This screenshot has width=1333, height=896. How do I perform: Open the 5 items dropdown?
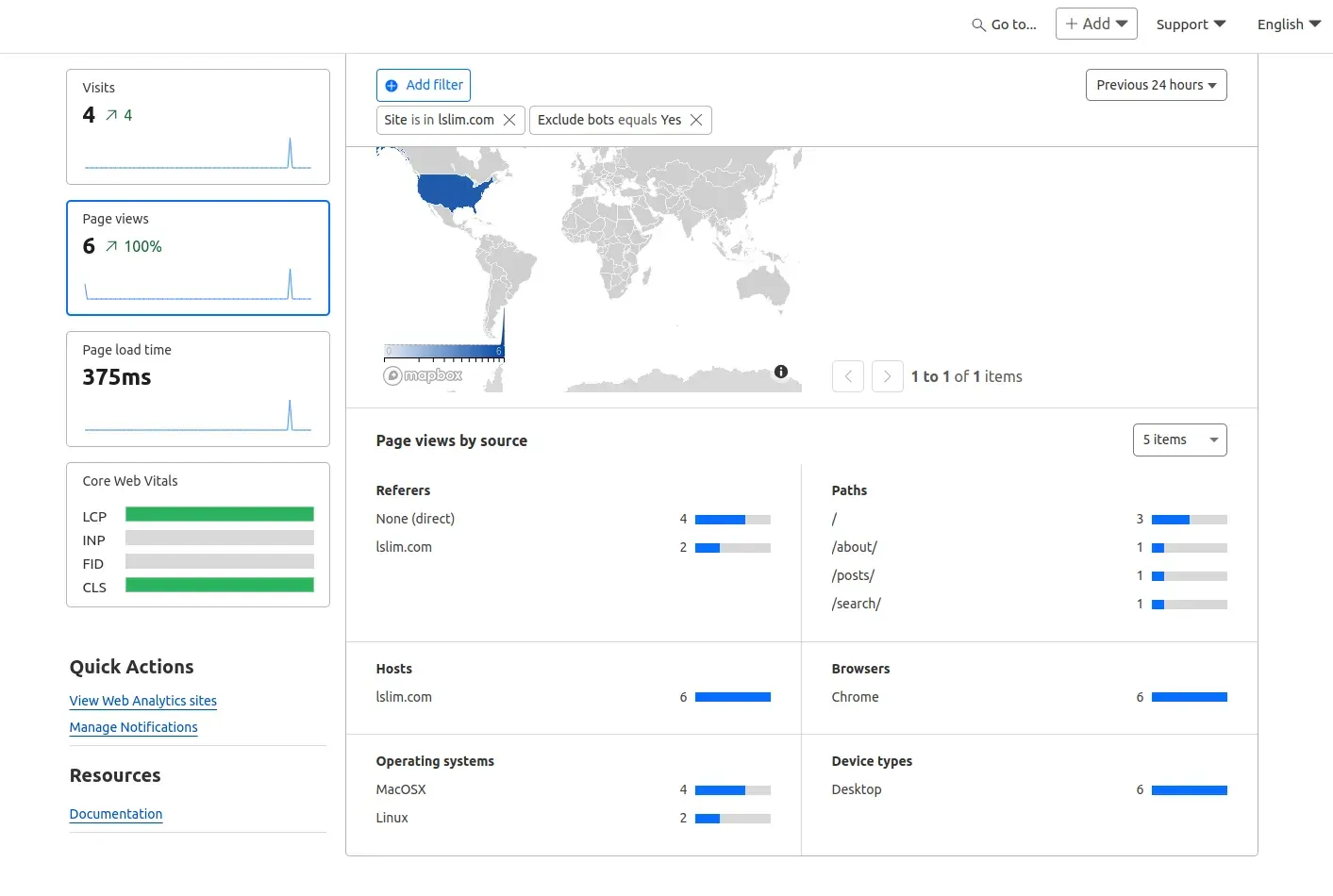[x=1179, y=440]
